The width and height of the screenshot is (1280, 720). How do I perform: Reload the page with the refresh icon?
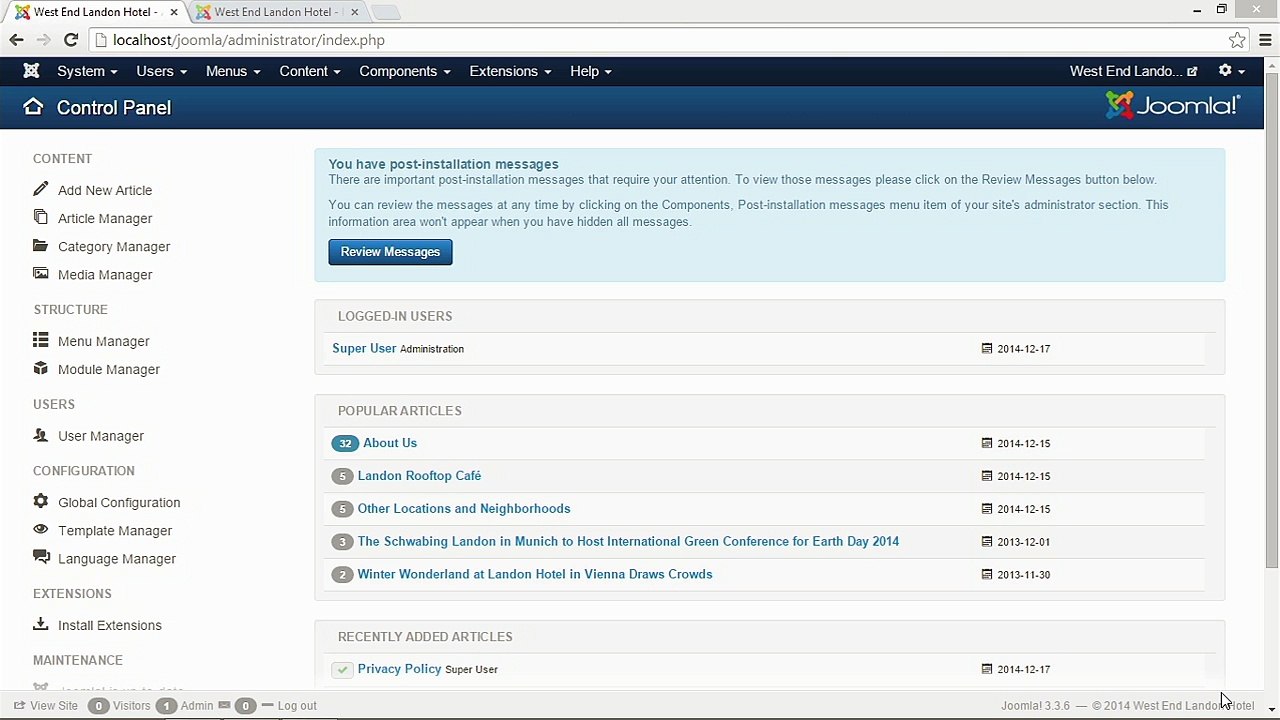pos(70,40)
